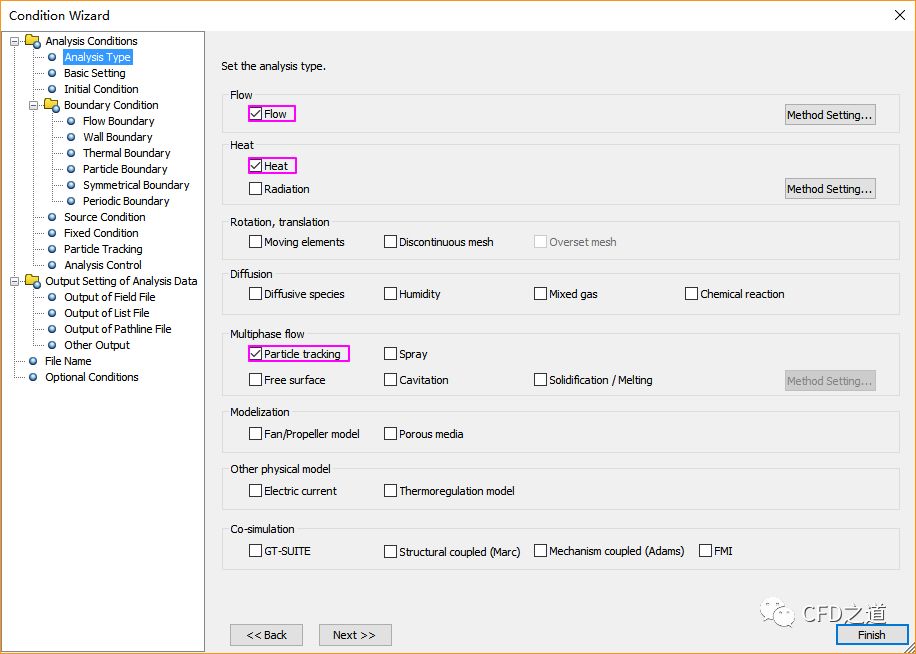The height and width of the screenshot is (654, 916).
Task: Collapse the Output Setting of Analysis Data node
Action: 14,281
